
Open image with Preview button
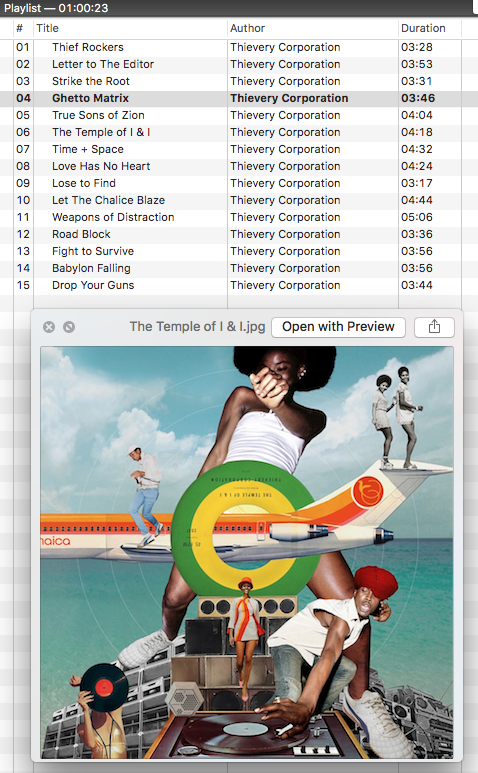pos(338,327)
